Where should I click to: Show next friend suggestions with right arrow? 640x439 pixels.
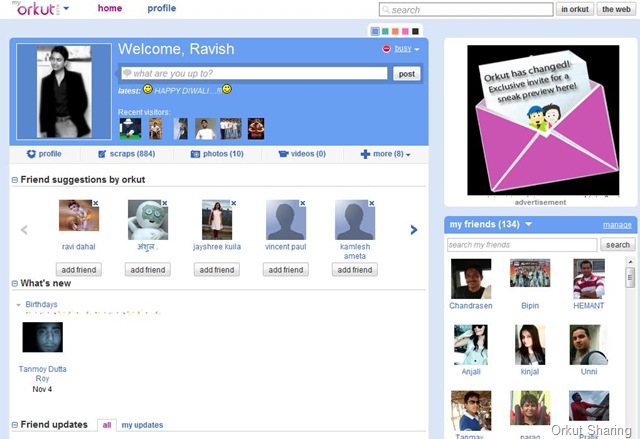(x=413, y=230)
